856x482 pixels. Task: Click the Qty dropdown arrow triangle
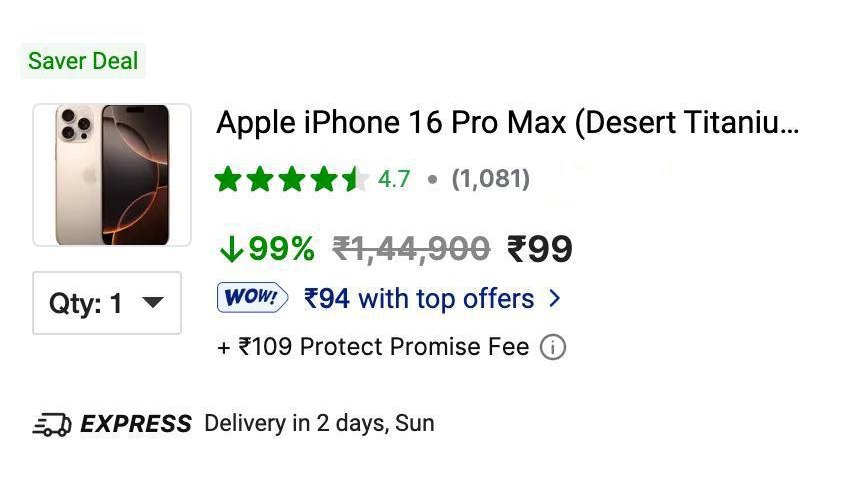(152, 302)
